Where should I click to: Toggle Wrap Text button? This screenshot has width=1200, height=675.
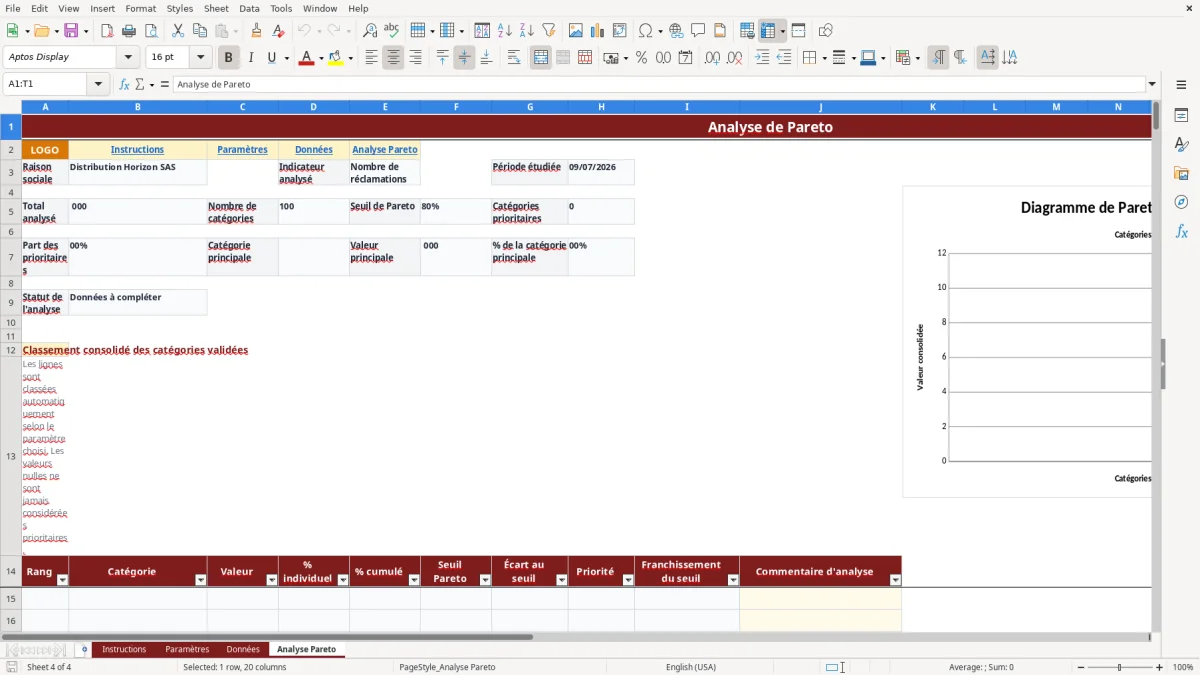(514, 57)
